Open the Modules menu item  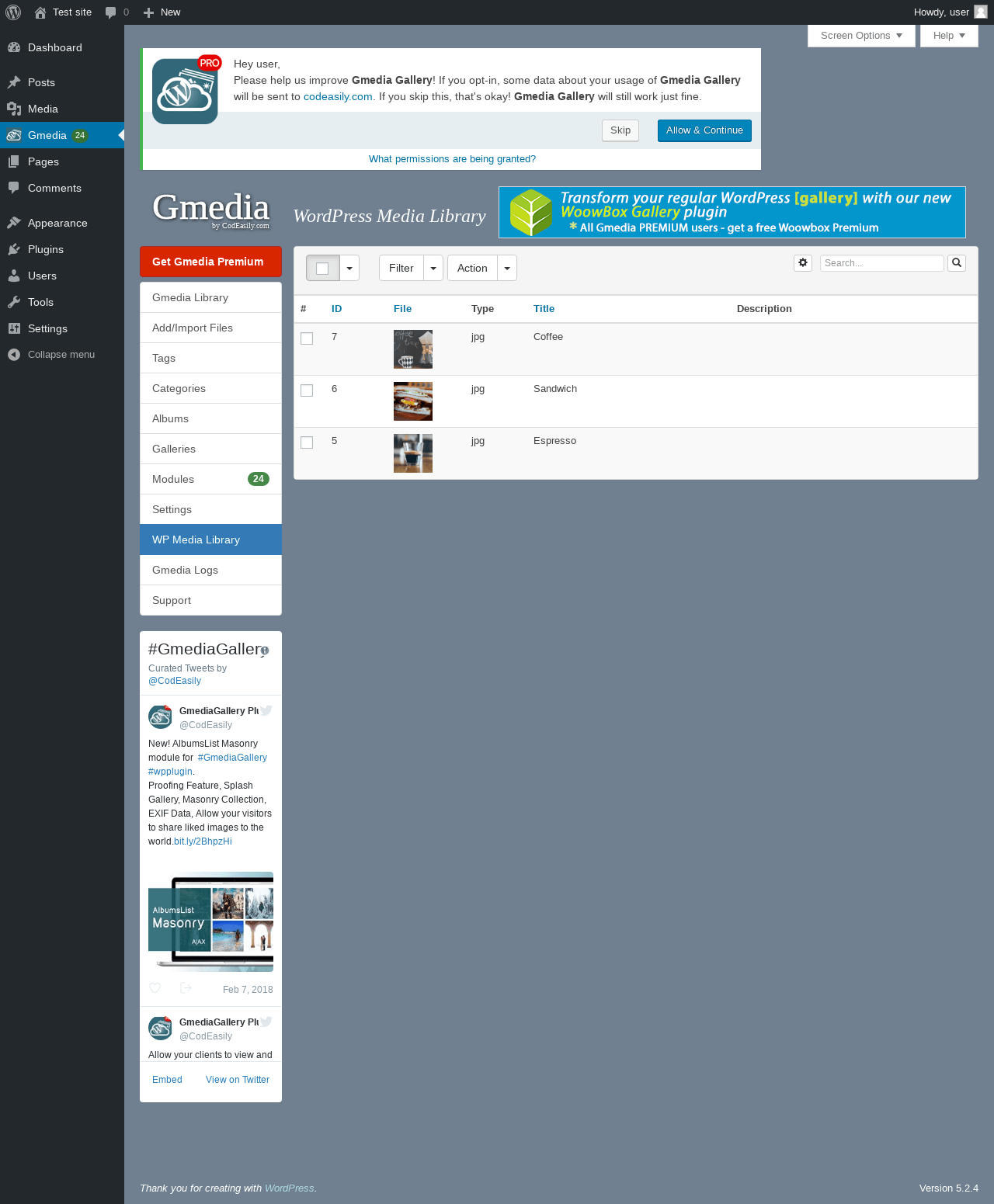click(210, 479)
